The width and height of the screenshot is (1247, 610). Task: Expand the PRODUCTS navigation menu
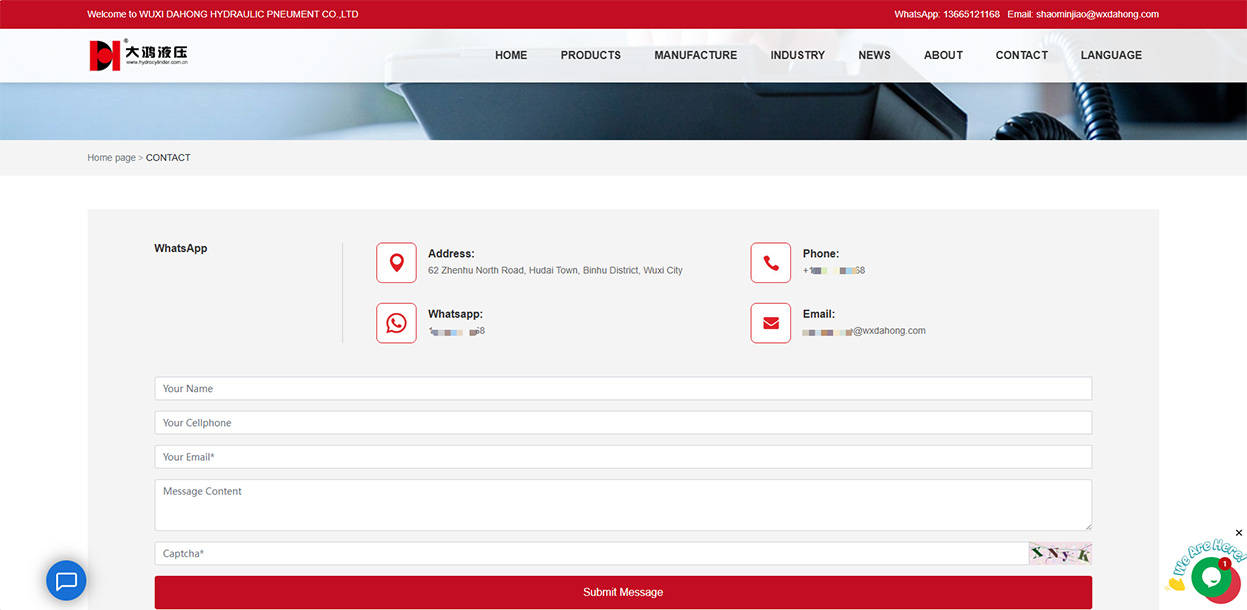[590, 55]
